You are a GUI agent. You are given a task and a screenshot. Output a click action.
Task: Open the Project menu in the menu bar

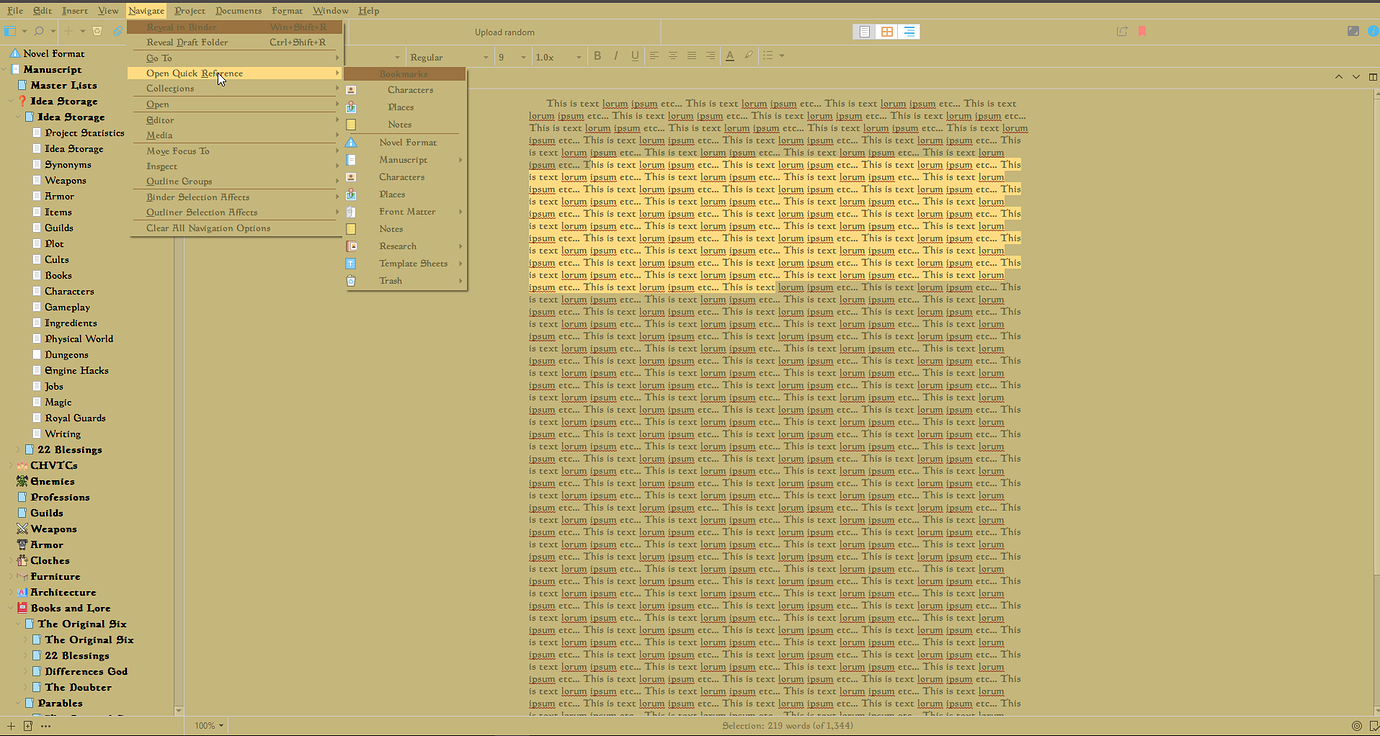pos(191,10)
